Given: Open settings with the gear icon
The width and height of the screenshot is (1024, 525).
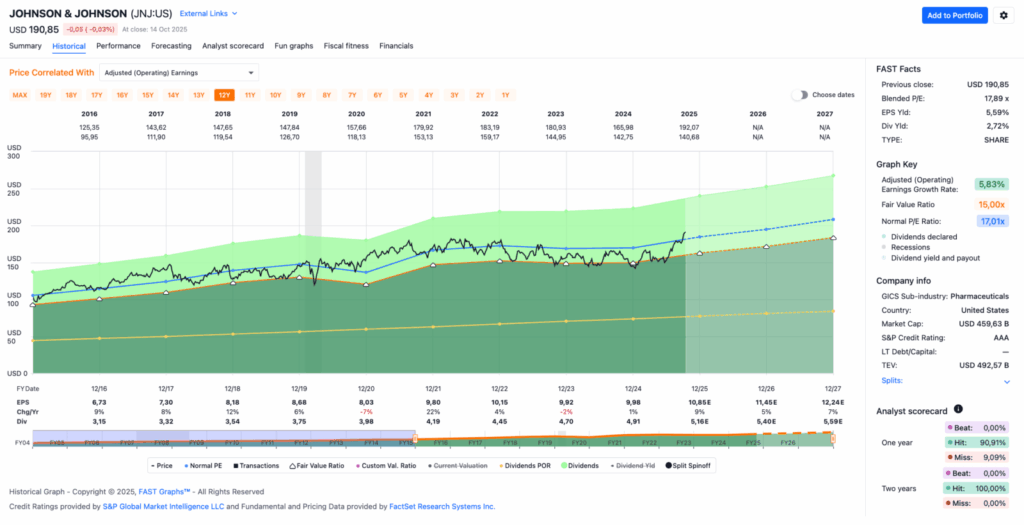Looking at the screenshot, I should (x=1004, y=15).
